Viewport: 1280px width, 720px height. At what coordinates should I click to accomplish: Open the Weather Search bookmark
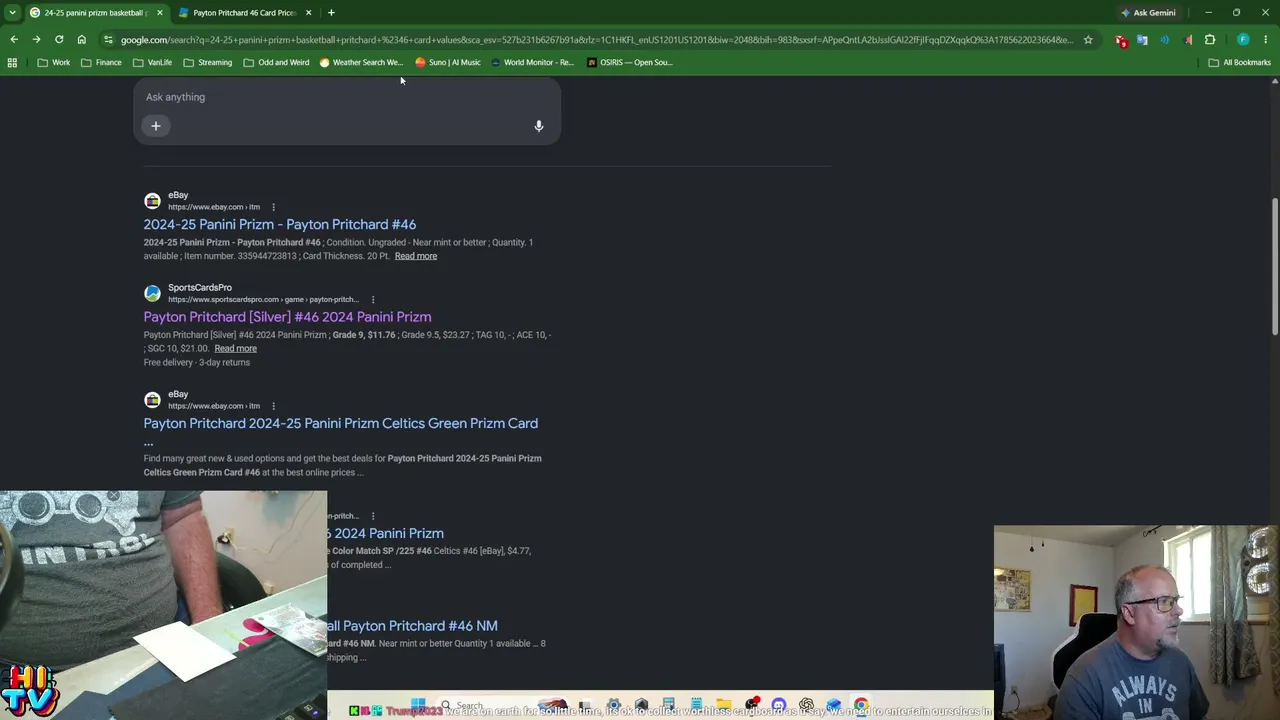point(361,62)
